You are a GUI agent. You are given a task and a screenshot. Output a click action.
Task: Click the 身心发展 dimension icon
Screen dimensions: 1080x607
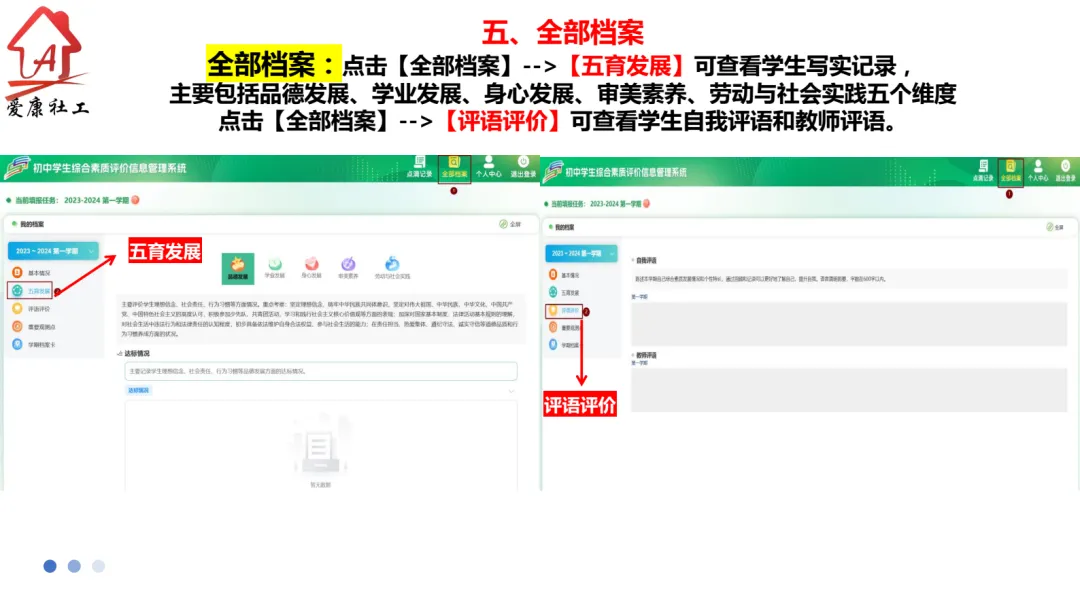click(x=310, y=265)
